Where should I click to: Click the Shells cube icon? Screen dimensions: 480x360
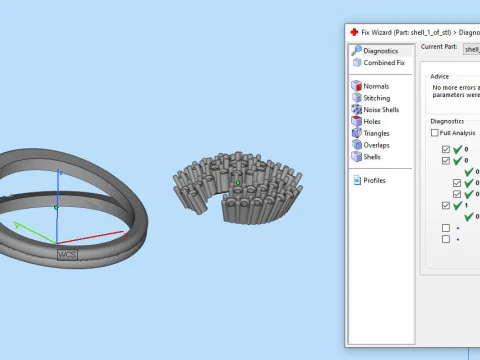pos(357,156)
